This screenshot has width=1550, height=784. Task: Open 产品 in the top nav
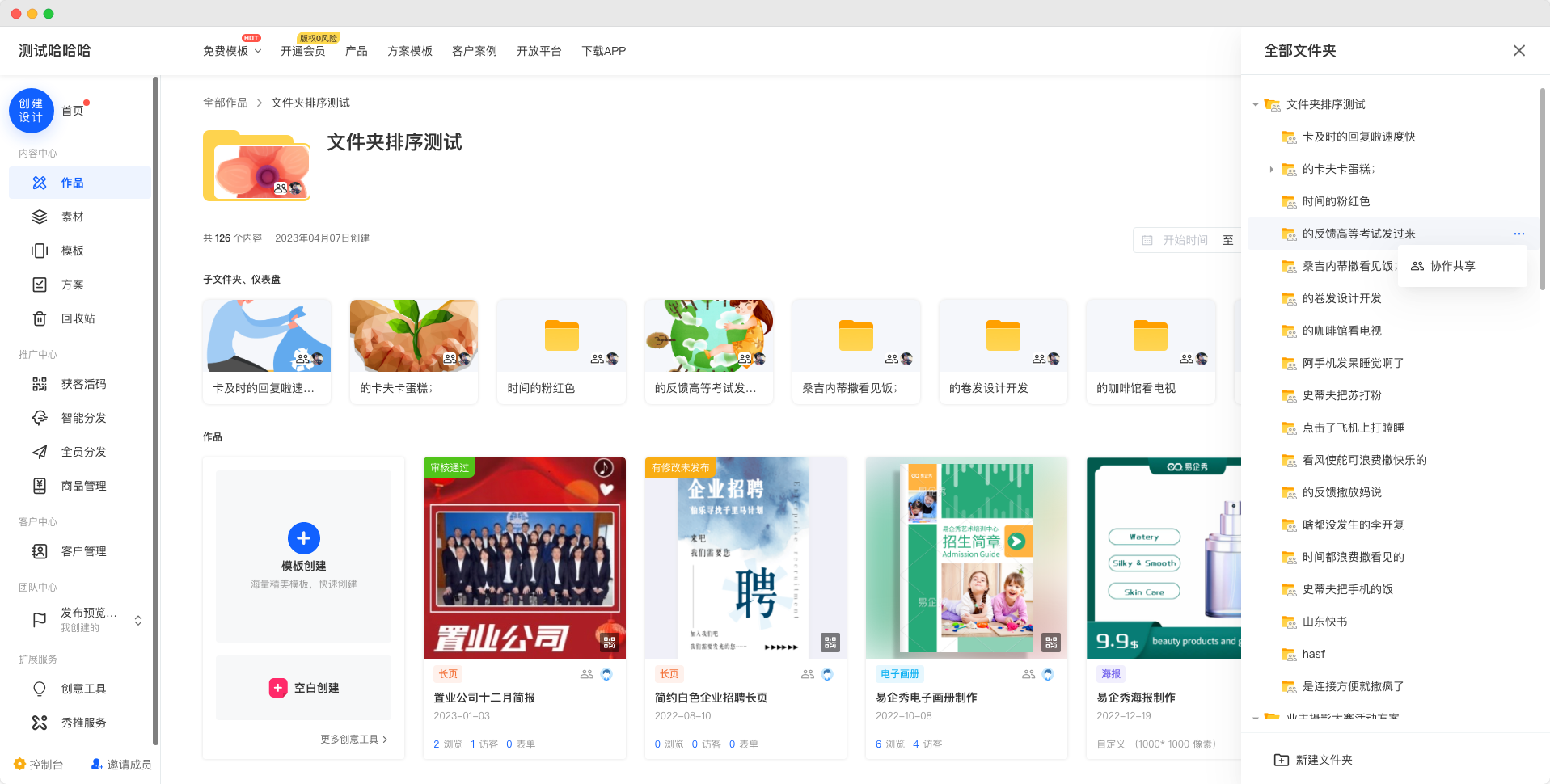[x=357, y=51]
